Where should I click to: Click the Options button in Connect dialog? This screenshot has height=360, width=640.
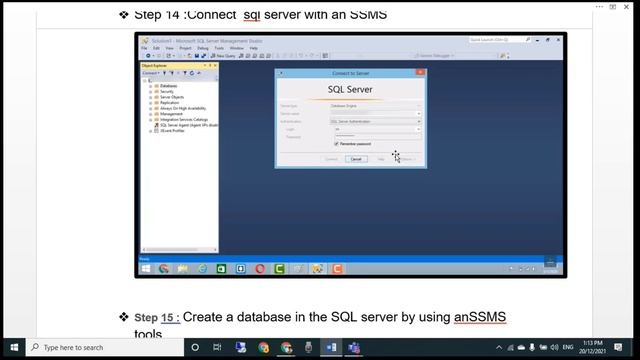click(x=407, y=159)
